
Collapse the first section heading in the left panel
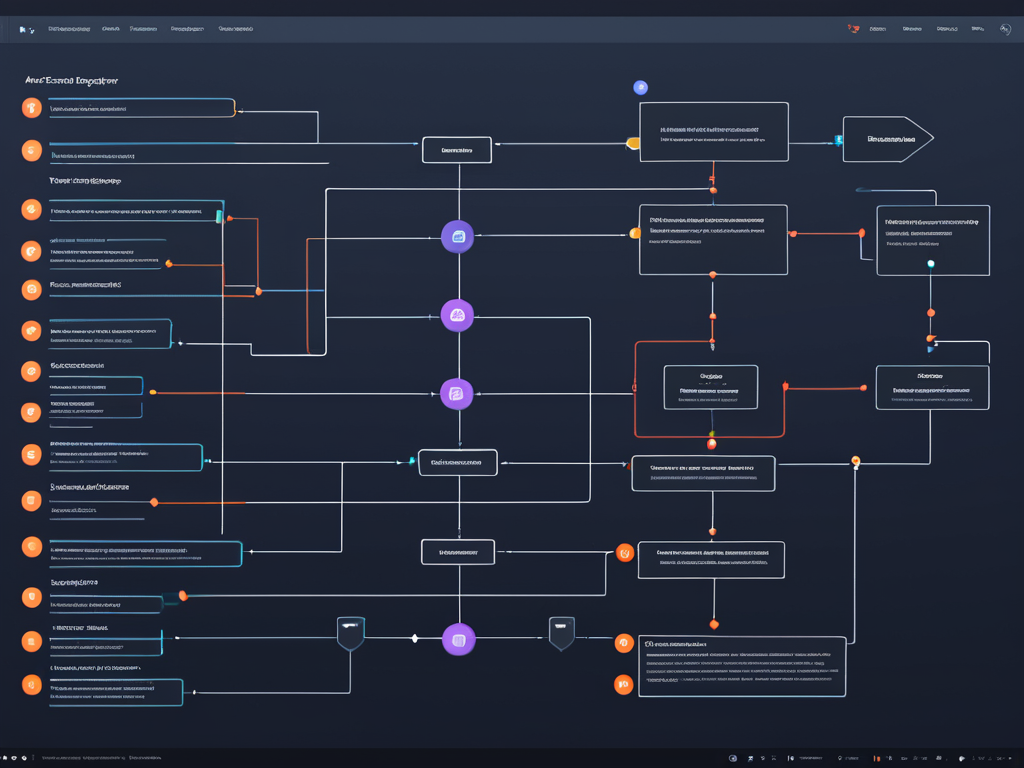point(71,80)
